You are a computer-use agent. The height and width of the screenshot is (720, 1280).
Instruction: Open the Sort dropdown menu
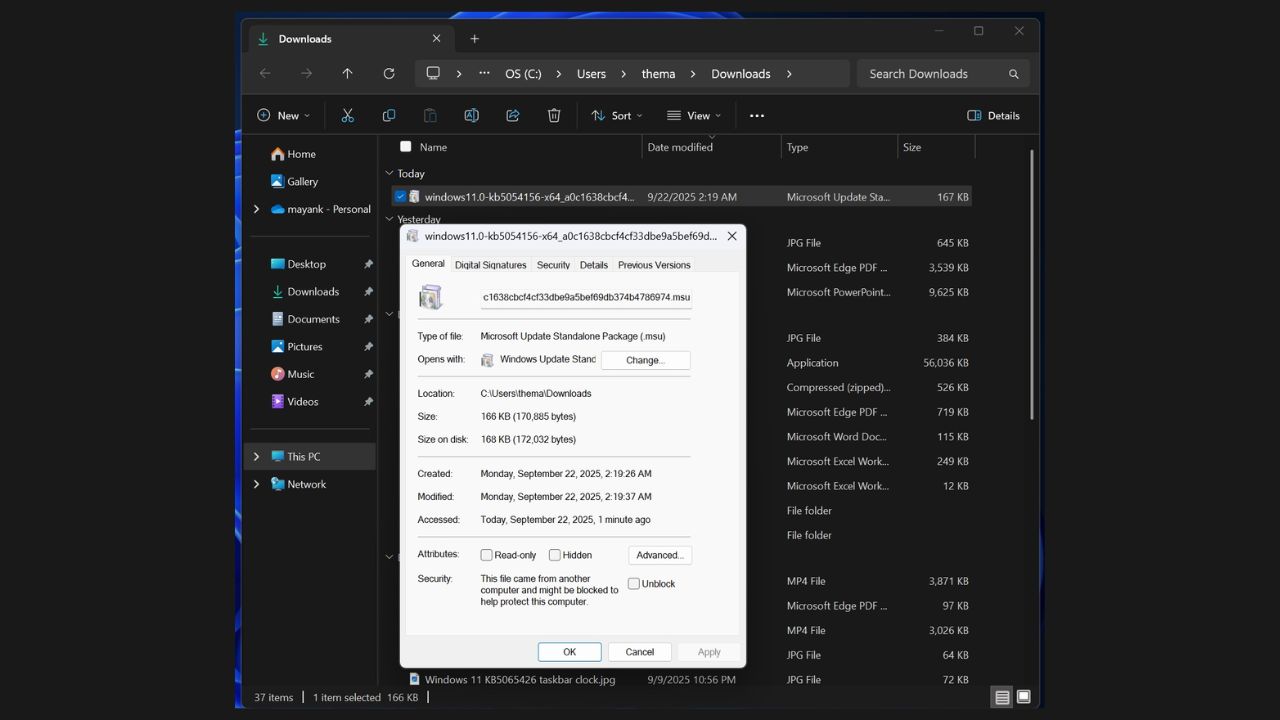[616, 115]
